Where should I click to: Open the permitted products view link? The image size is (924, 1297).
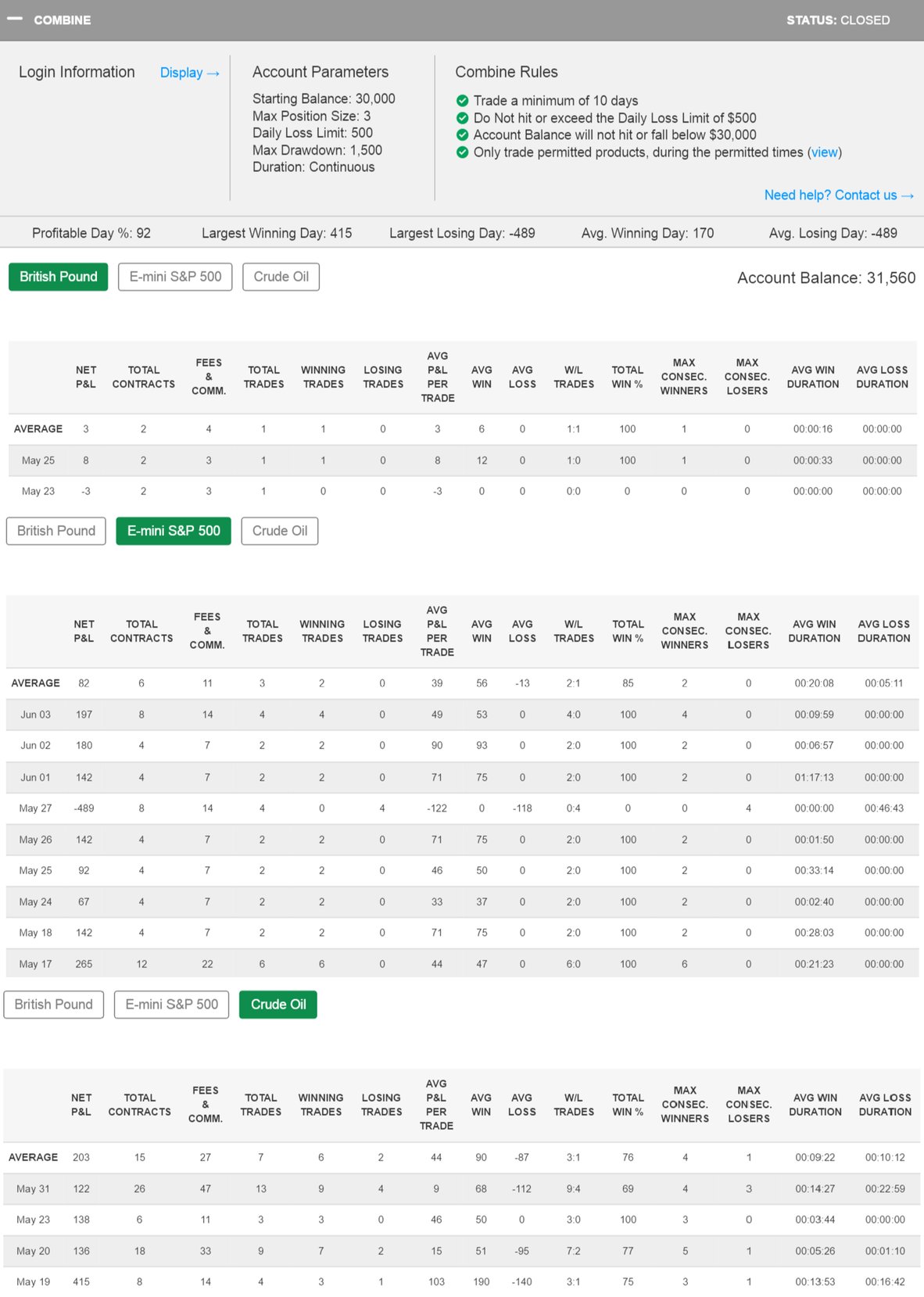(x=824, y=152)
